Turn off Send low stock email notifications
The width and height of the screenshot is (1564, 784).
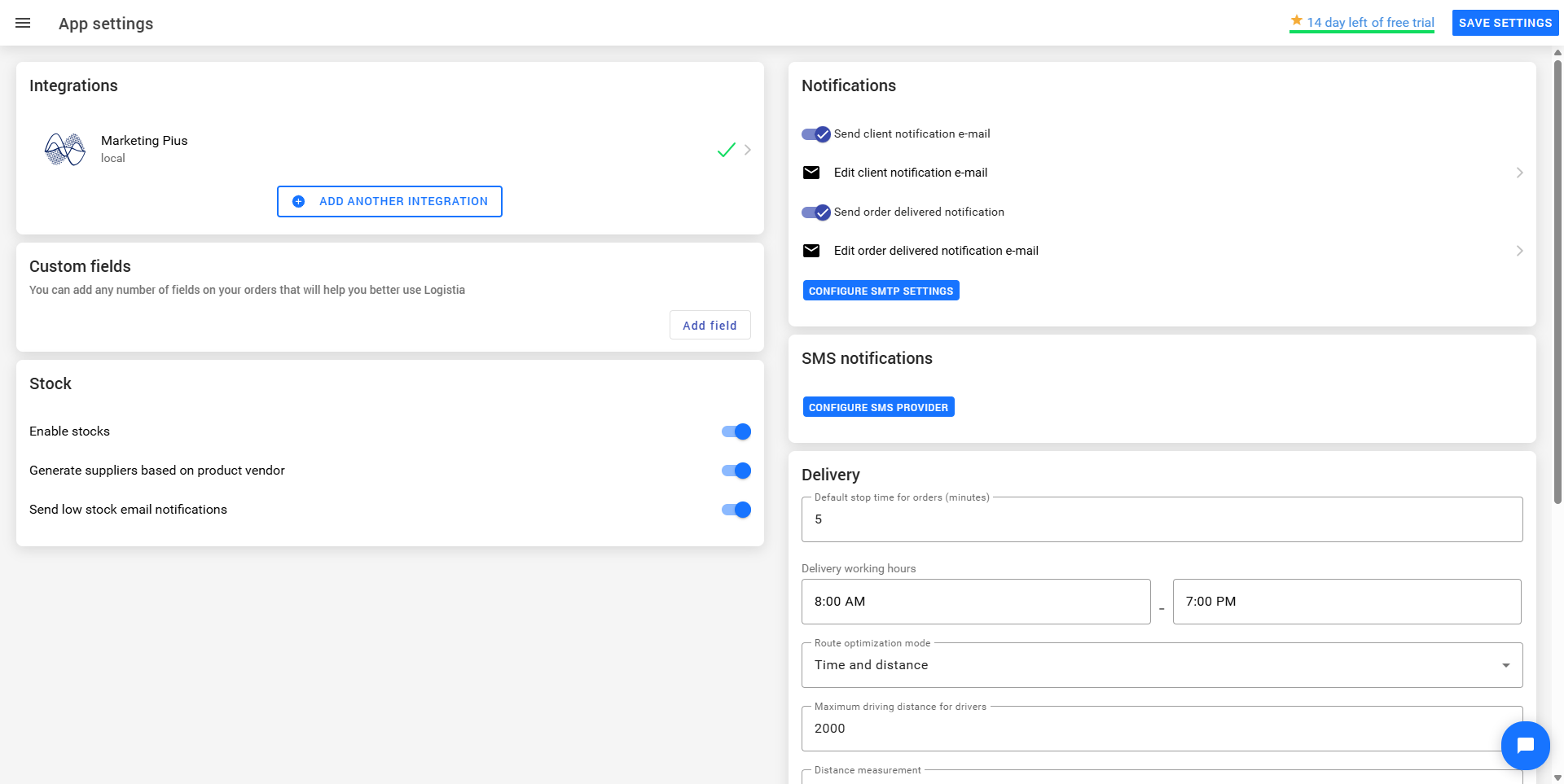point(736,510)
